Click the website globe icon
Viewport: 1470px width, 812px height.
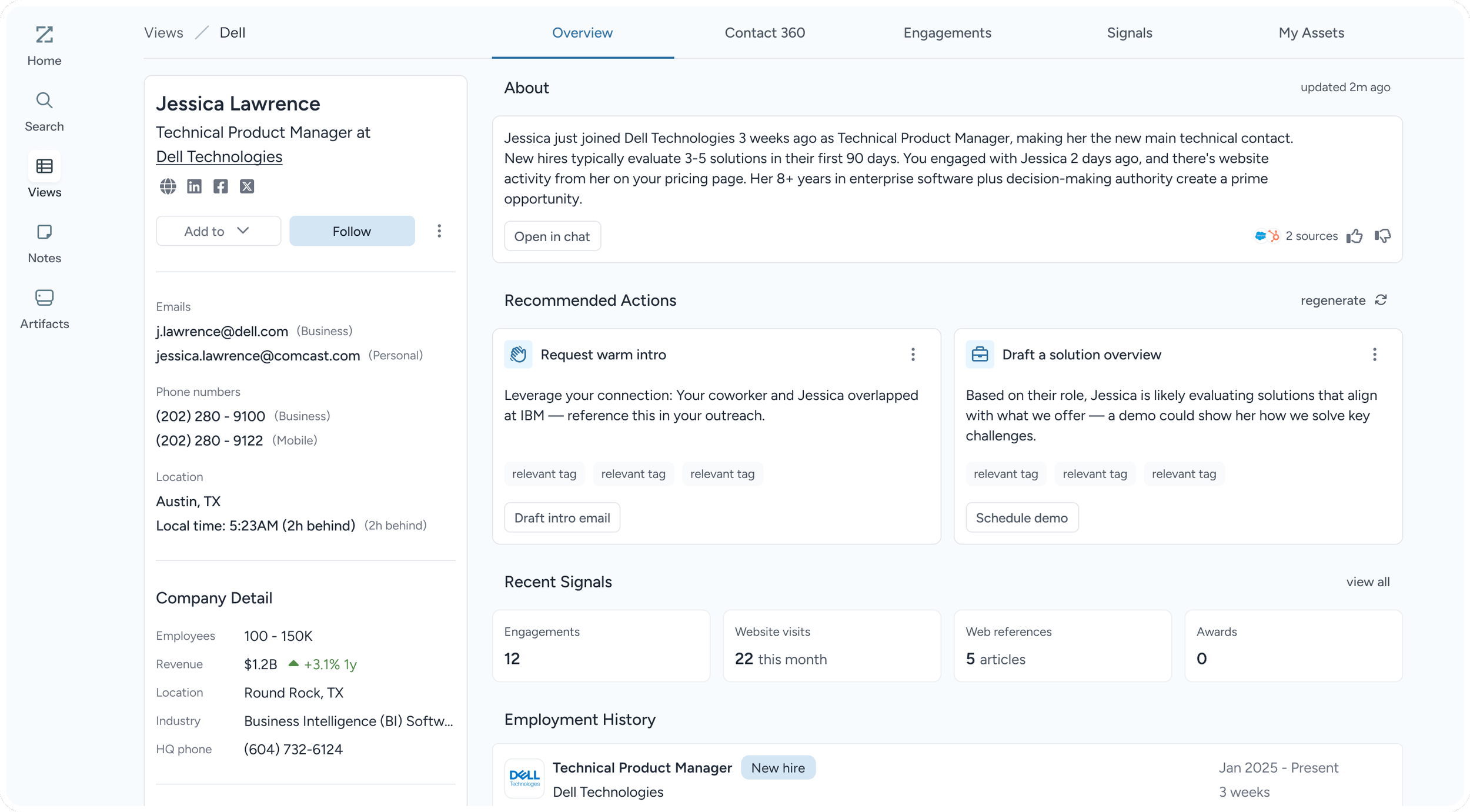(x=168, y=186)
